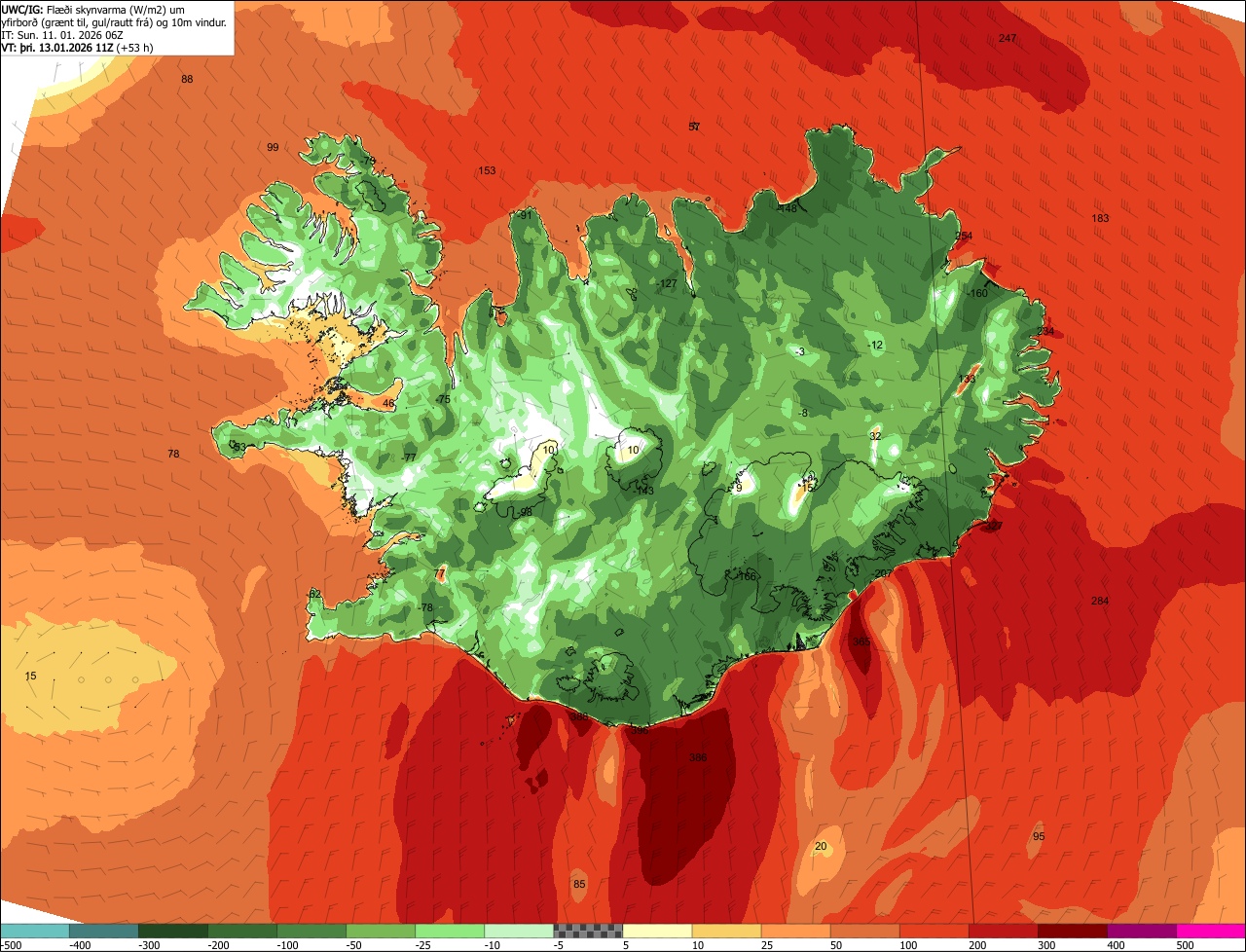The width and height of the screenshot is (1246, 952).
Task: Click the orange 50 to 100 legend swatch
Action: click(x=863, y=931)
